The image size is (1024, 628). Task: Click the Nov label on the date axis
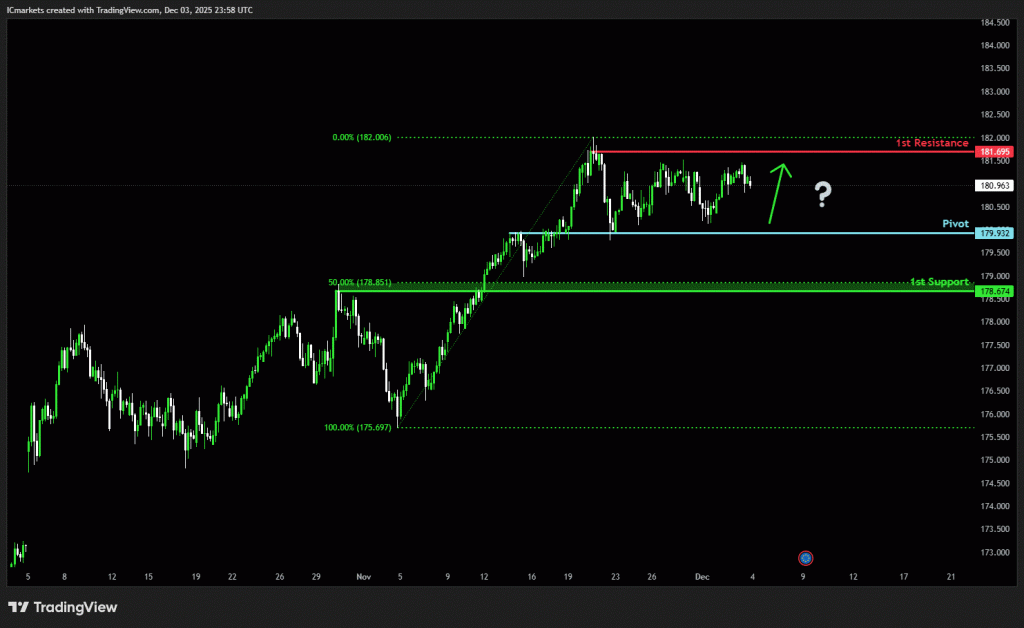[362, 576]
